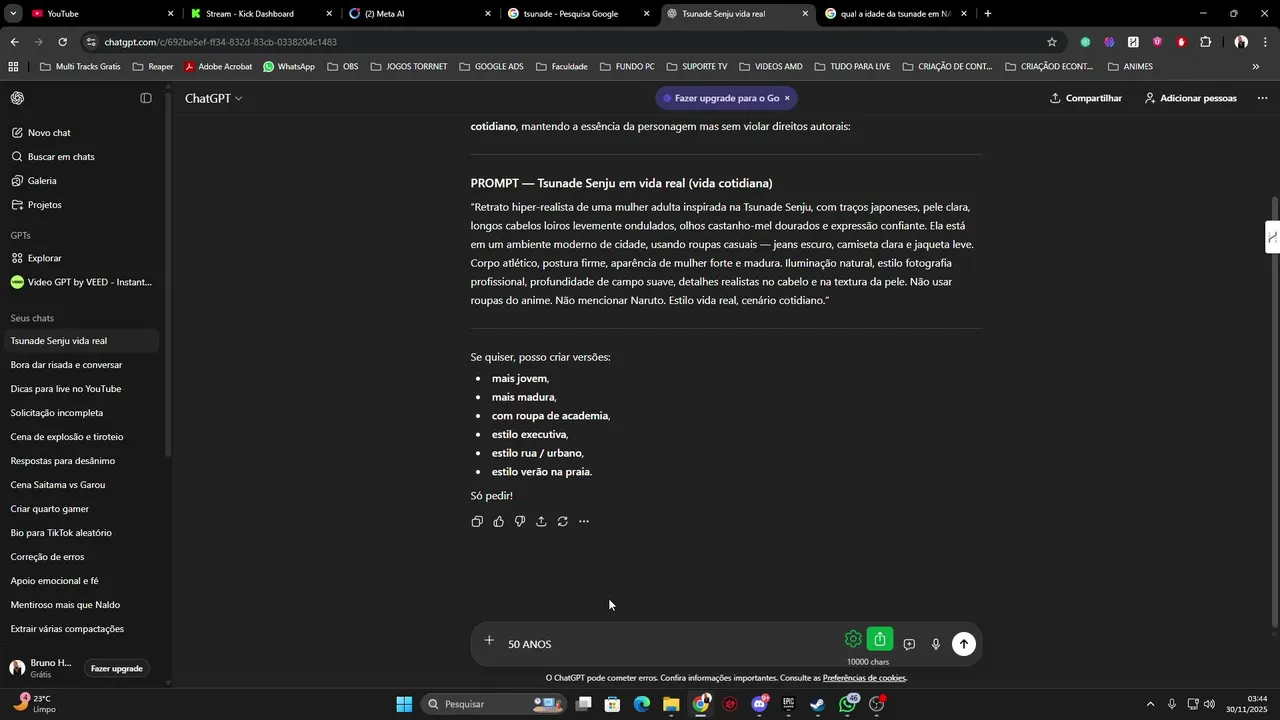This screenshot has width=1280, height=720.
Task: Open the Preferências de cookies link
Action: [x=864, y=678]
